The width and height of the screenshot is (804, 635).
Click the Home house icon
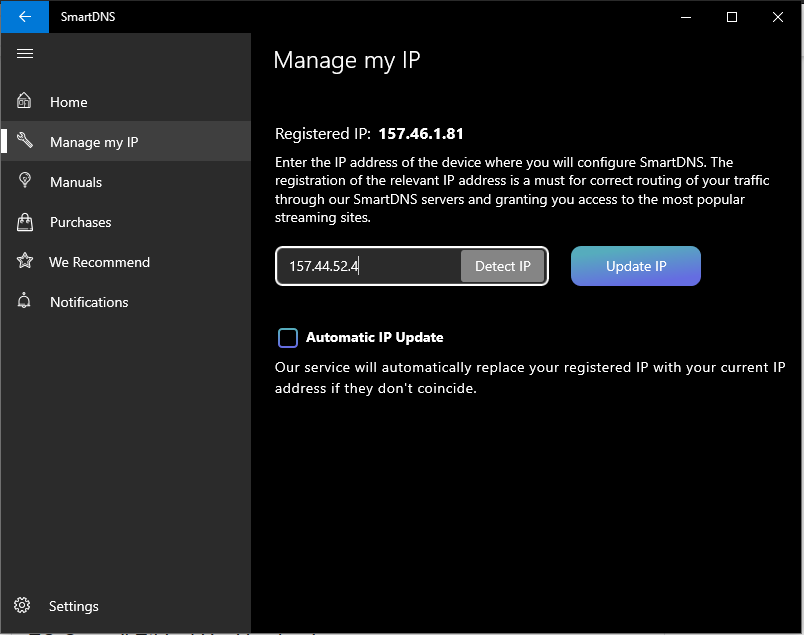(x=24, y=101)
